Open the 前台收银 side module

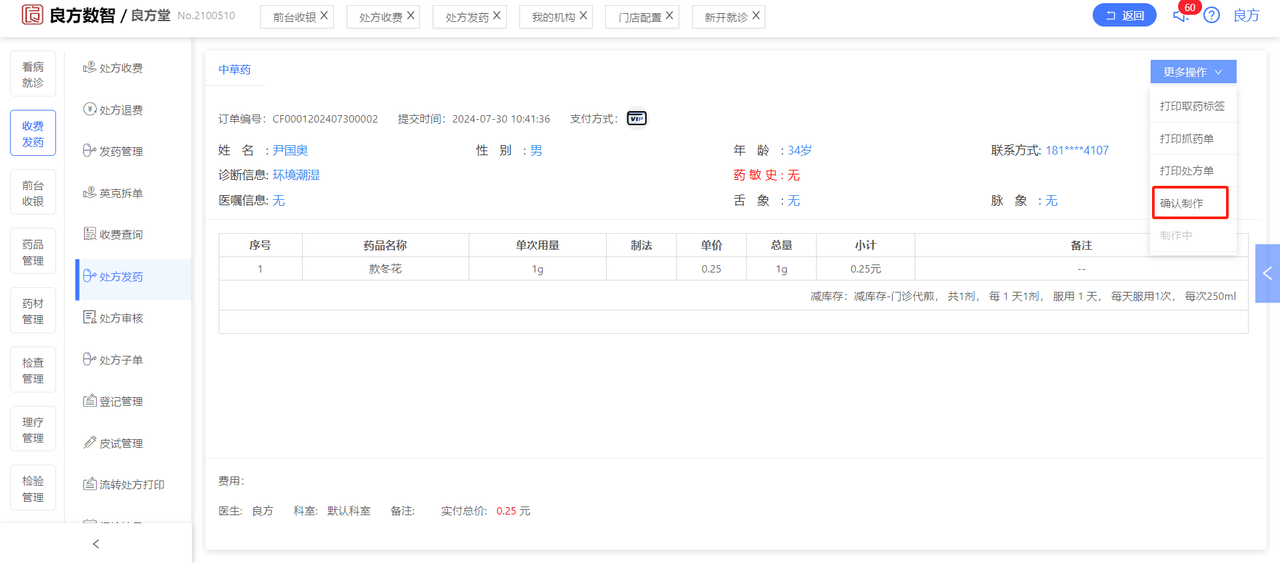coord(33,193)
